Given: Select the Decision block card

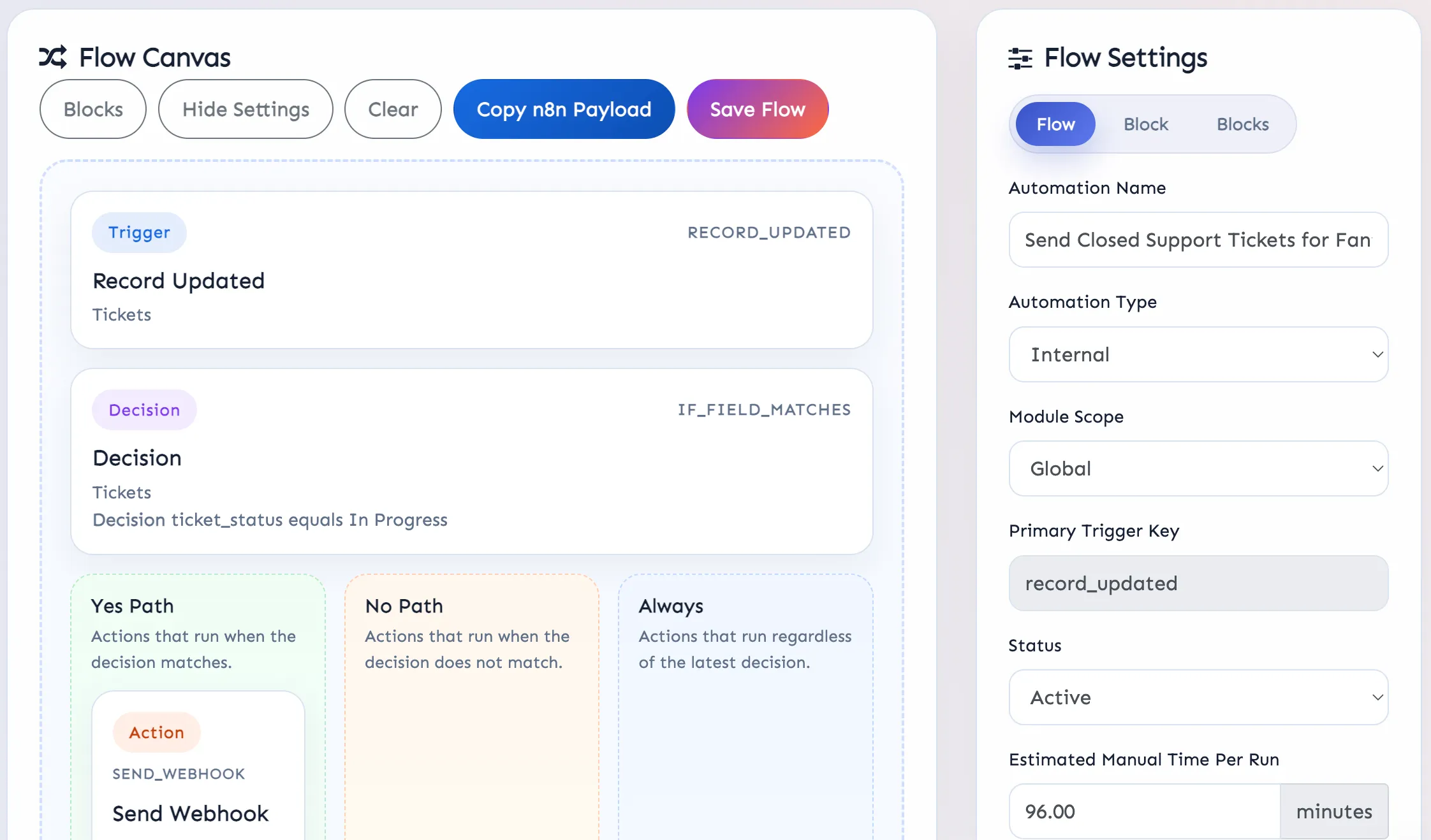Looking at the screenshot, I should tap(471, 461).
